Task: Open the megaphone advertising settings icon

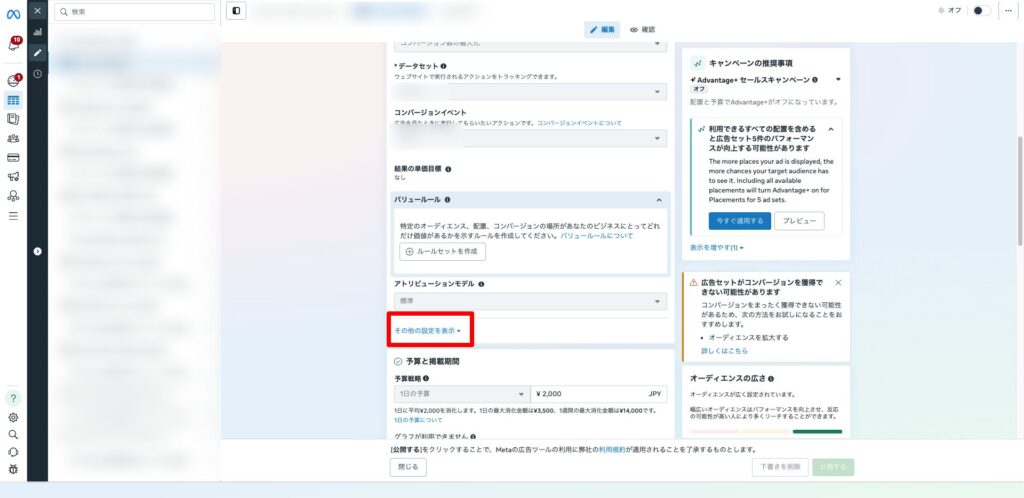Action: point(13,177)
